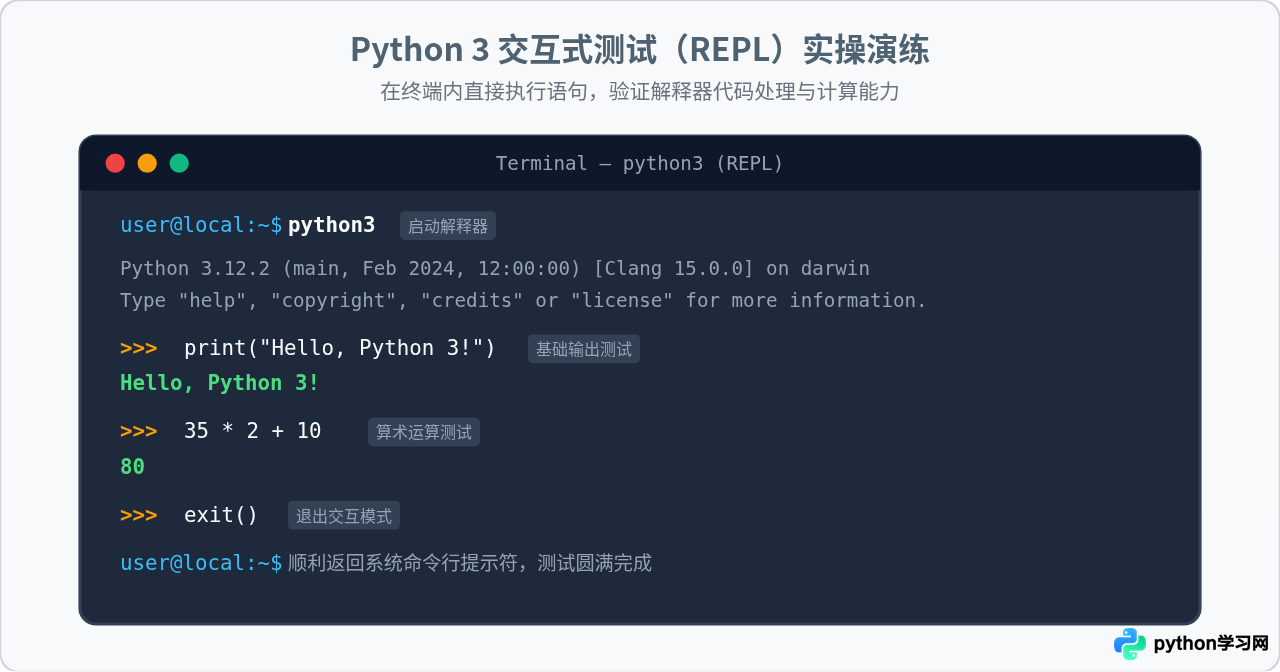The width and height of the screenshot is (1280, 672).
Task: Click the 'Python 3.12.2 (main, Feb 2024...' version line
Action: pyautogui.click(x=495, y=268)
